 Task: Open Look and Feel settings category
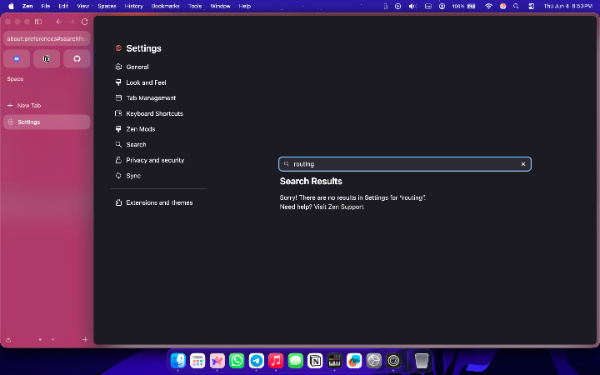pos(141,82)
